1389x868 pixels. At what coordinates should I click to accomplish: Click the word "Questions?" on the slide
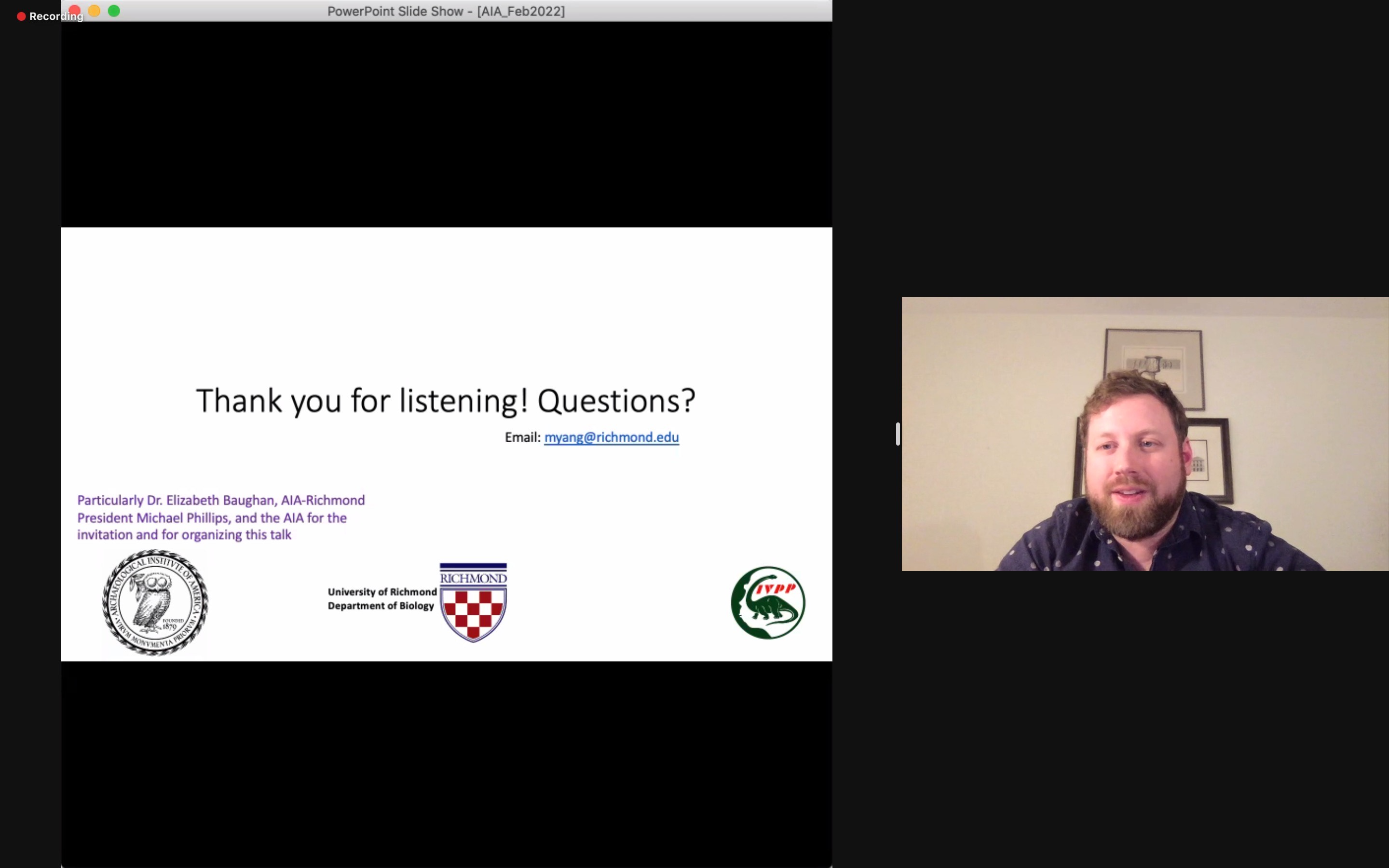pyautogui.click(x=616, y=400)
